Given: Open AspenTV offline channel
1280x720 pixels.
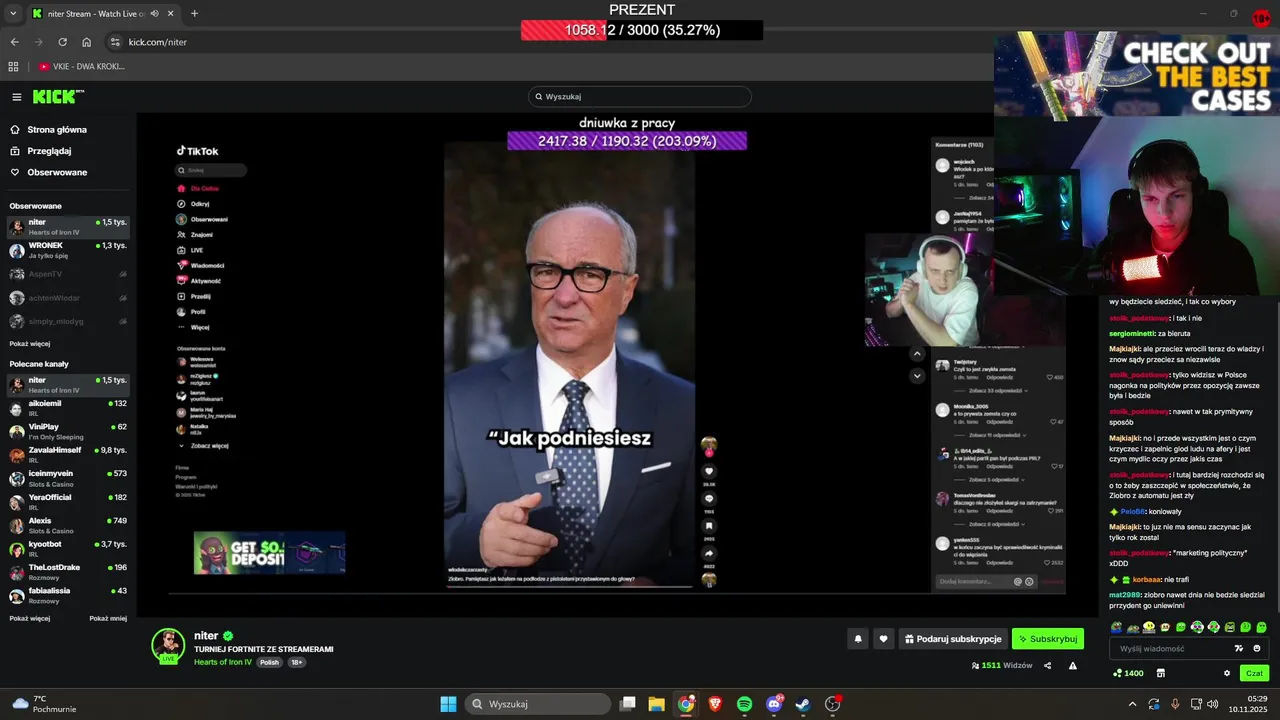Looking at the screenshot, I should pyautogui.click(x=68, y=274).
